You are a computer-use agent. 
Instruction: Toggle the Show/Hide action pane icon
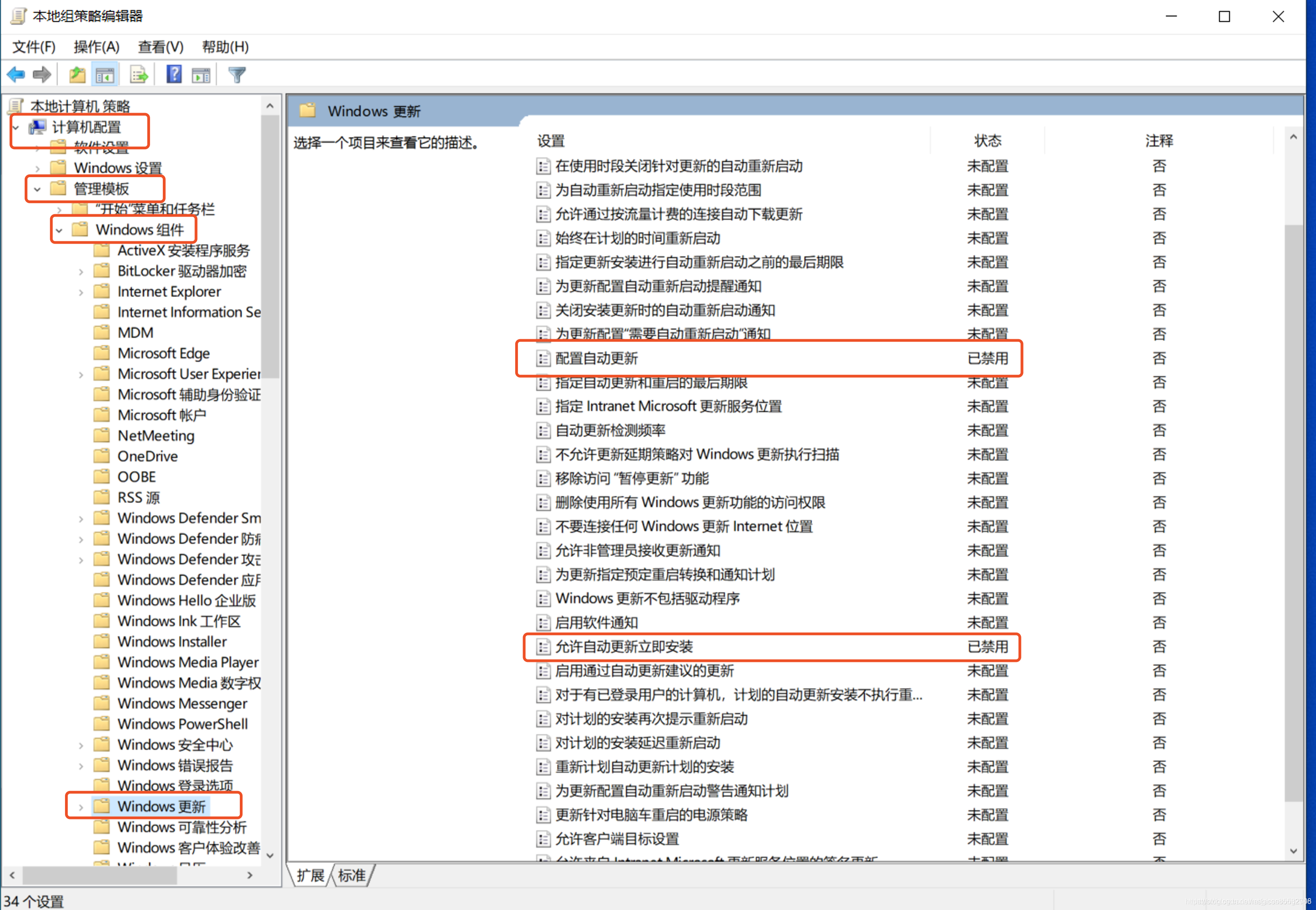pos(201,75)
